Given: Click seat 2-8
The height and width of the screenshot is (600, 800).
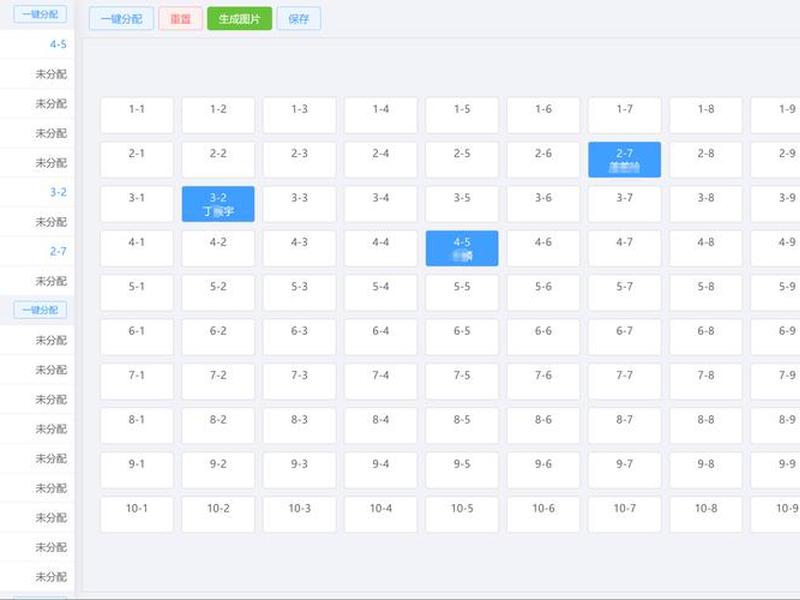Looking at the screenshot, I should tap(706, 160).
